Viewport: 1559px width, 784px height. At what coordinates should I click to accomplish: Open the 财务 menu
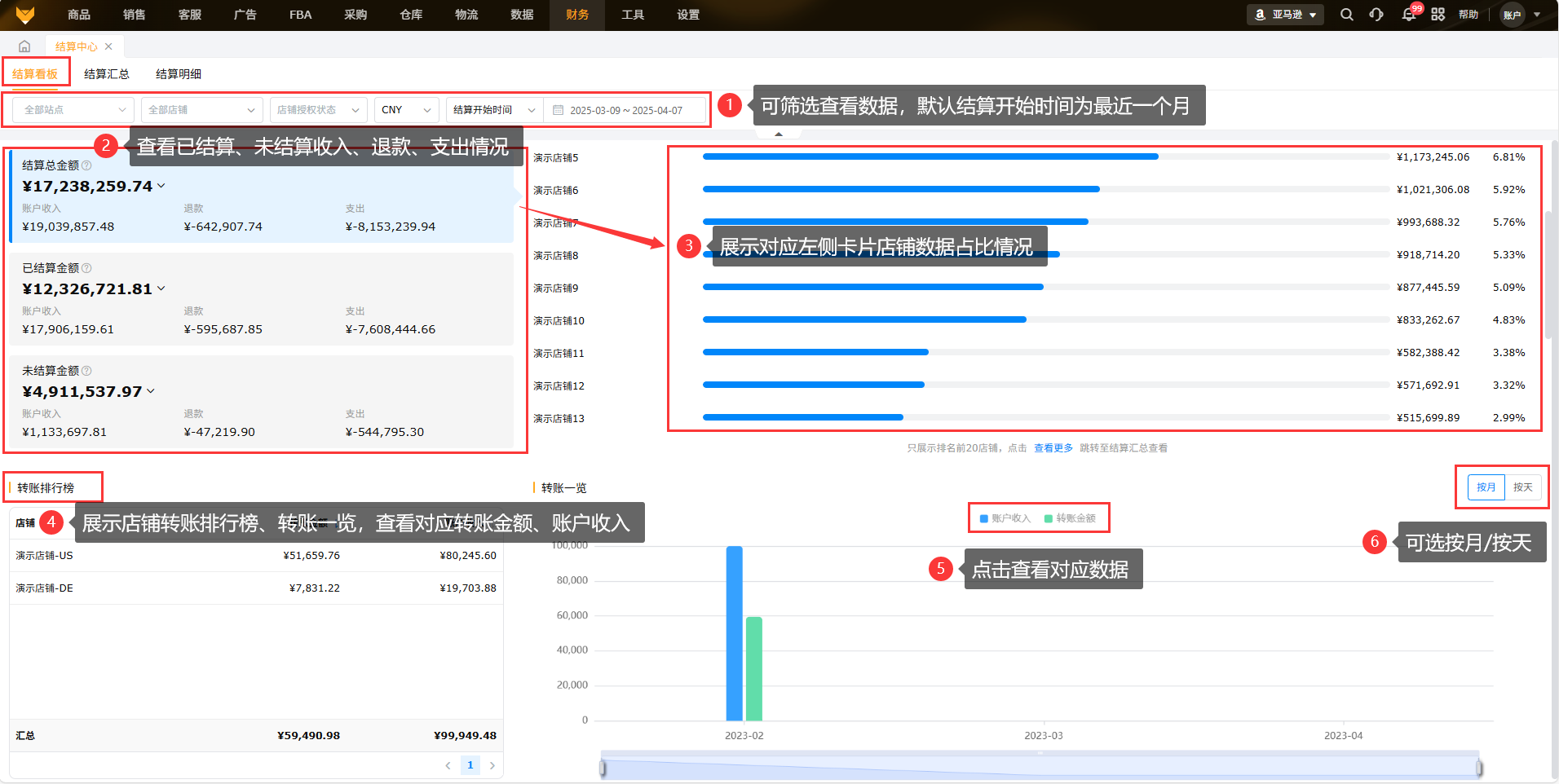tap(577, 15)
